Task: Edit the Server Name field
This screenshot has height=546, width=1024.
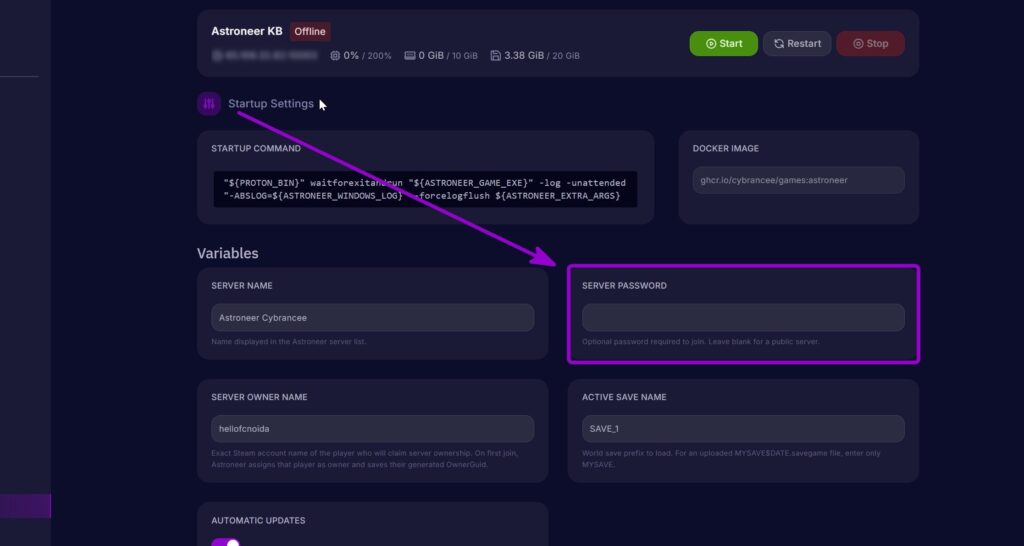Action: (x=372, y=317)
